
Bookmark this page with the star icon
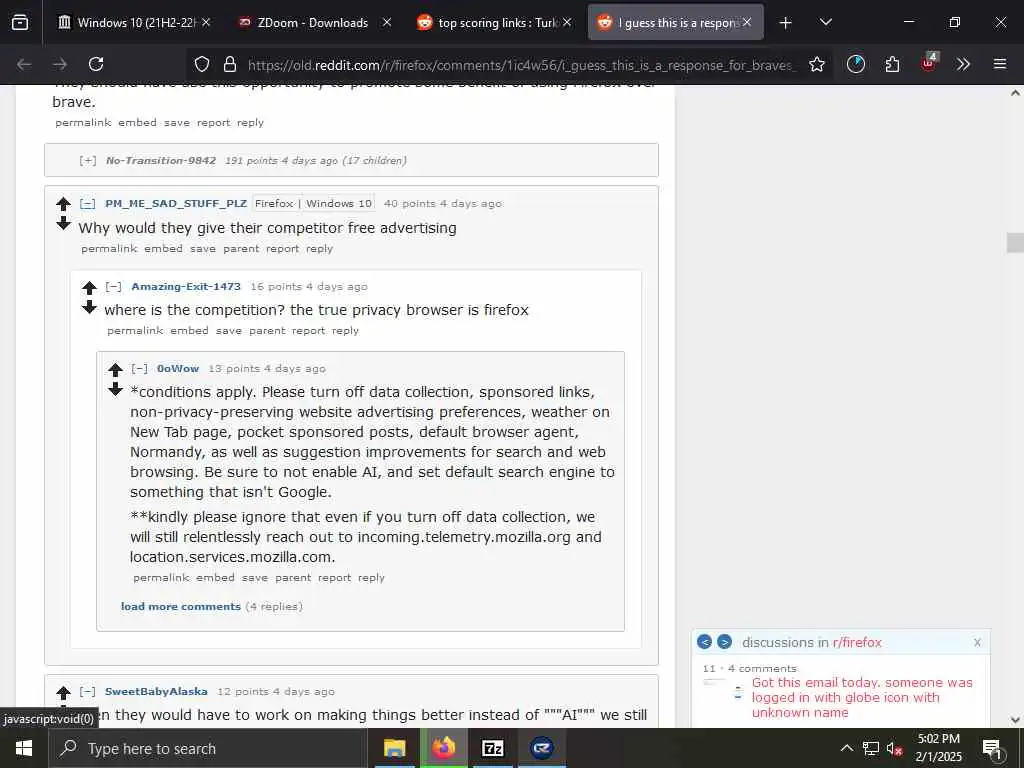coord(816,64)
